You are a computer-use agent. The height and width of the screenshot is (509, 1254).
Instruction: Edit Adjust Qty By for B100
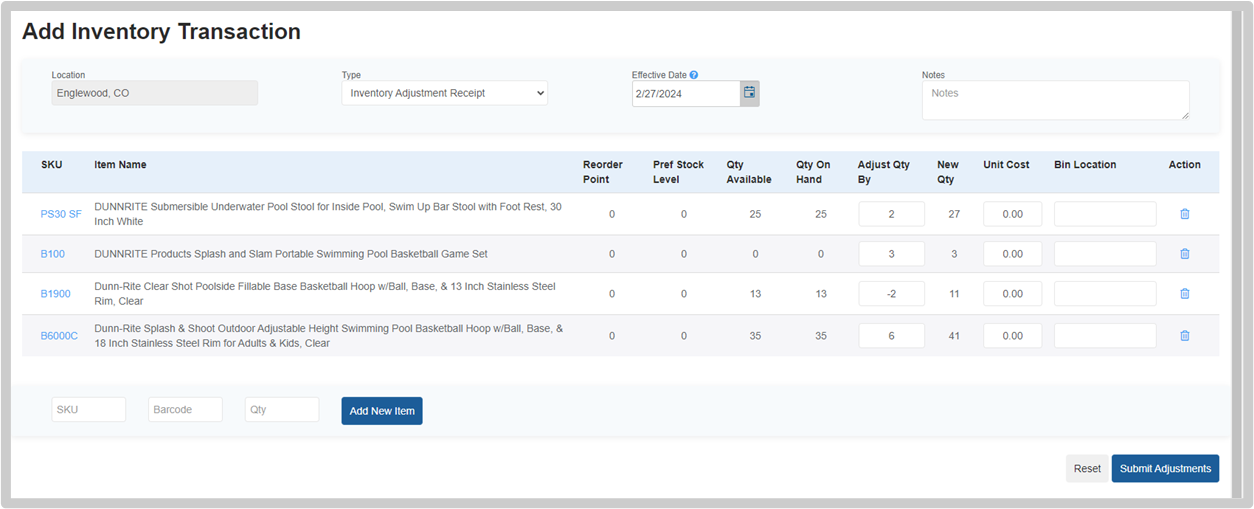[892, 254]
